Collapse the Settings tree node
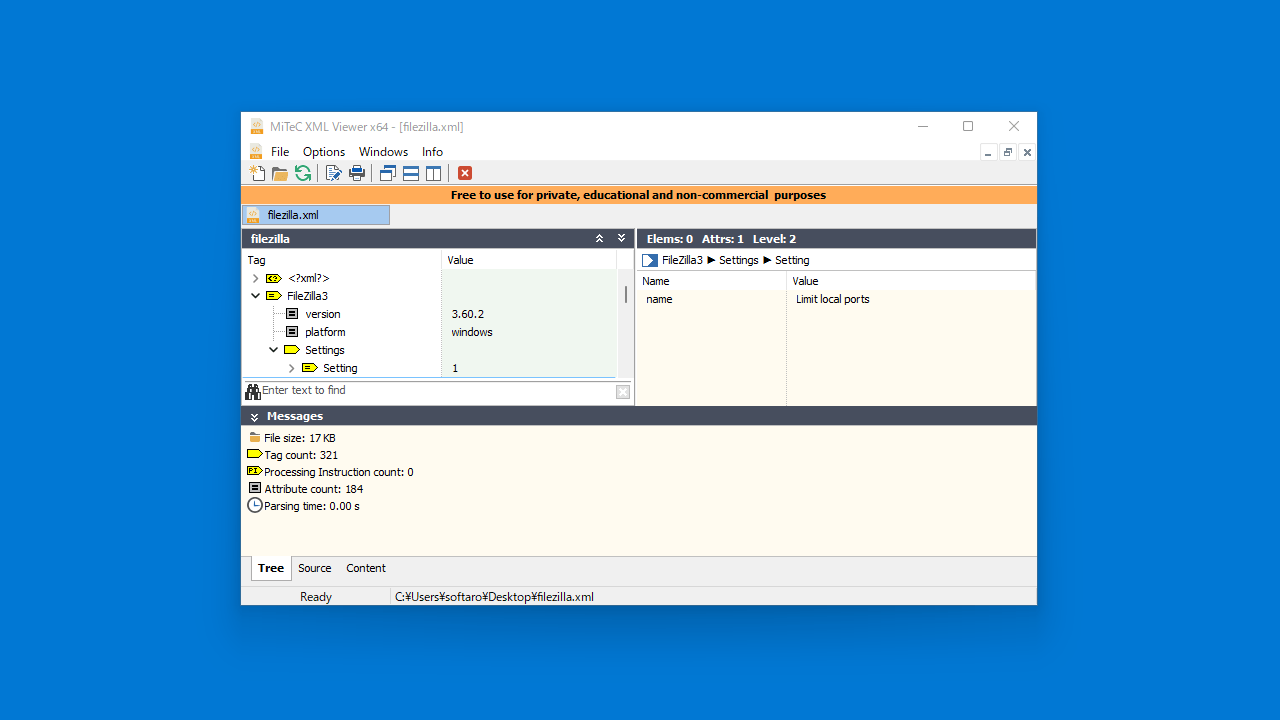Screen dimensions: 1280x720 tap(274, 350)
